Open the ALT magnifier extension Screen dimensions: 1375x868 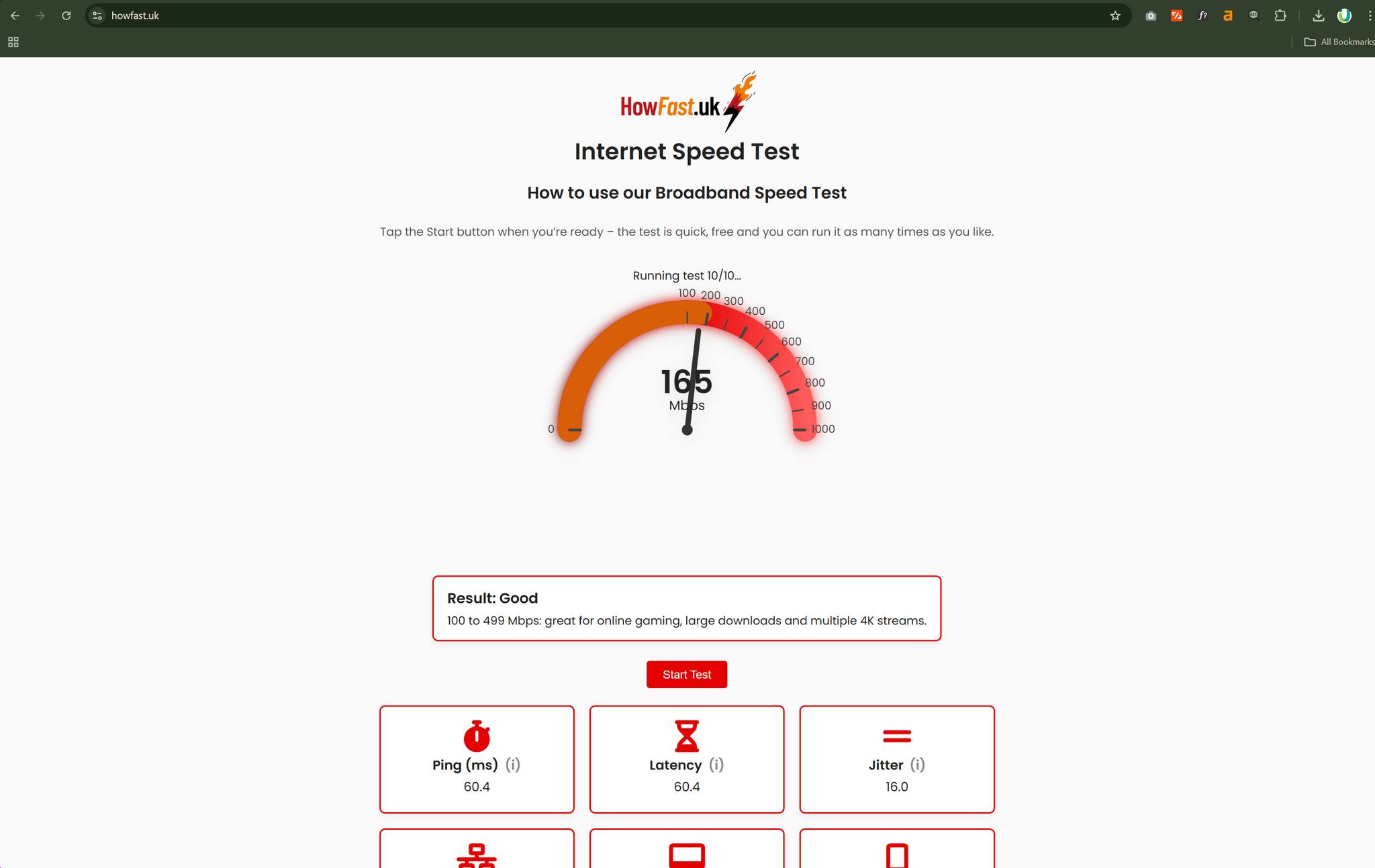(x=1253, y=15)
